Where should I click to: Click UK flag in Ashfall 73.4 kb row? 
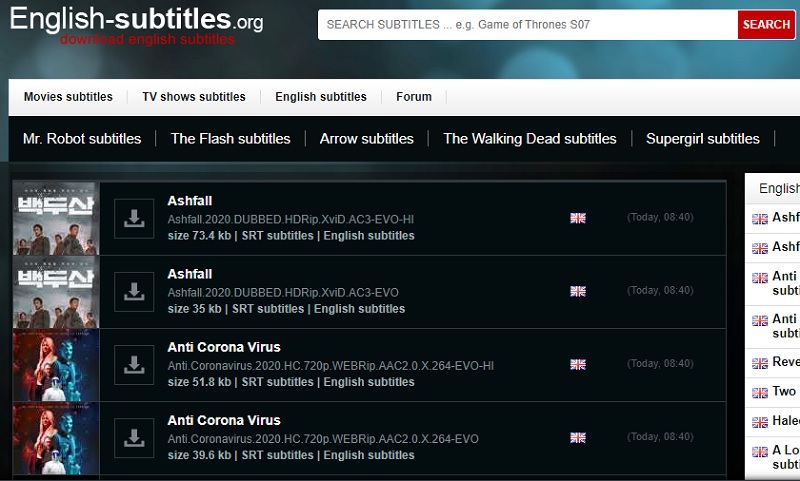[x=578, y=218]
